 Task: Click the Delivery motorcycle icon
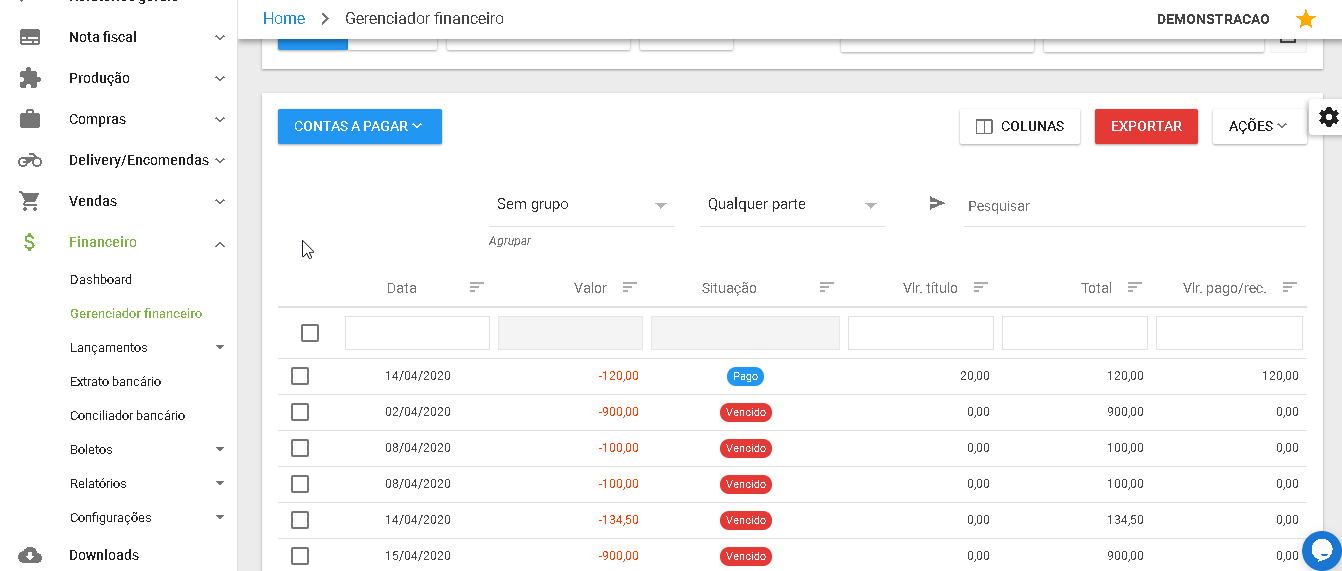tap(30, 160)
